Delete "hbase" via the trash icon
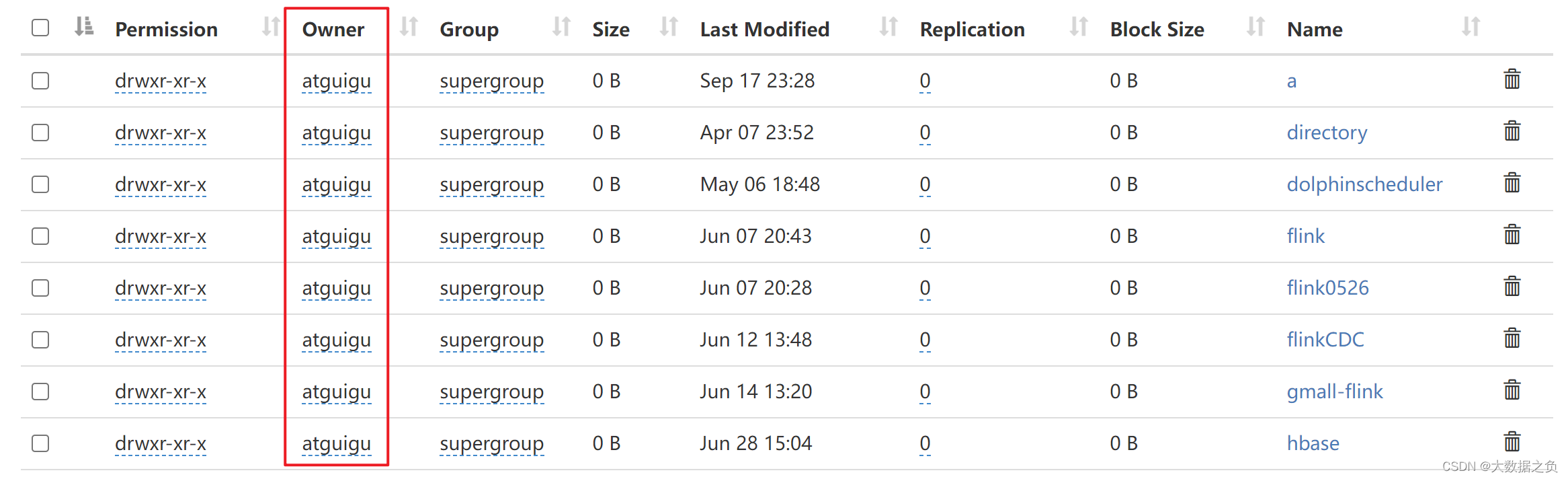Screen dimensions: 1568x479 tap(1511, 441)
